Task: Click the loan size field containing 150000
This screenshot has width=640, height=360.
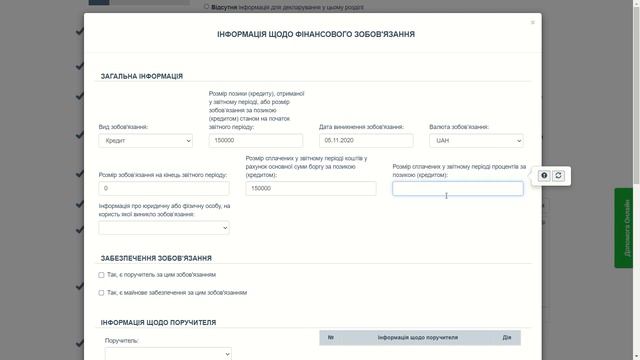Action: [x=256, y=140]
